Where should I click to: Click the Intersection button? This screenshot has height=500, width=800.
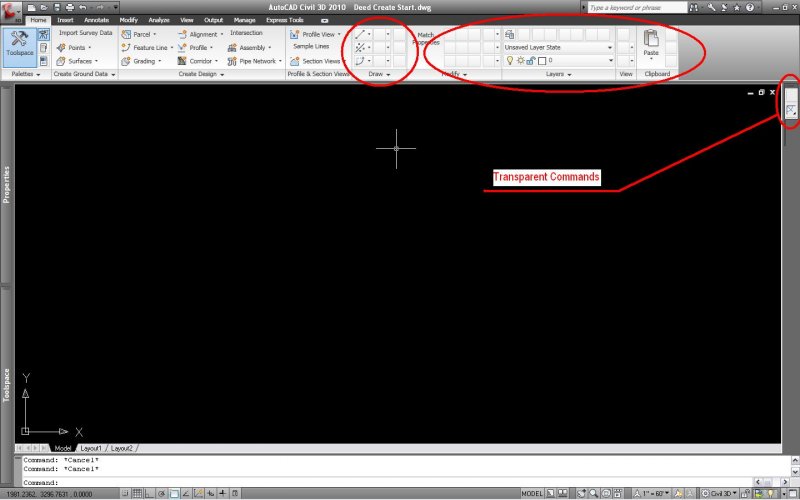tap(246, 33)
